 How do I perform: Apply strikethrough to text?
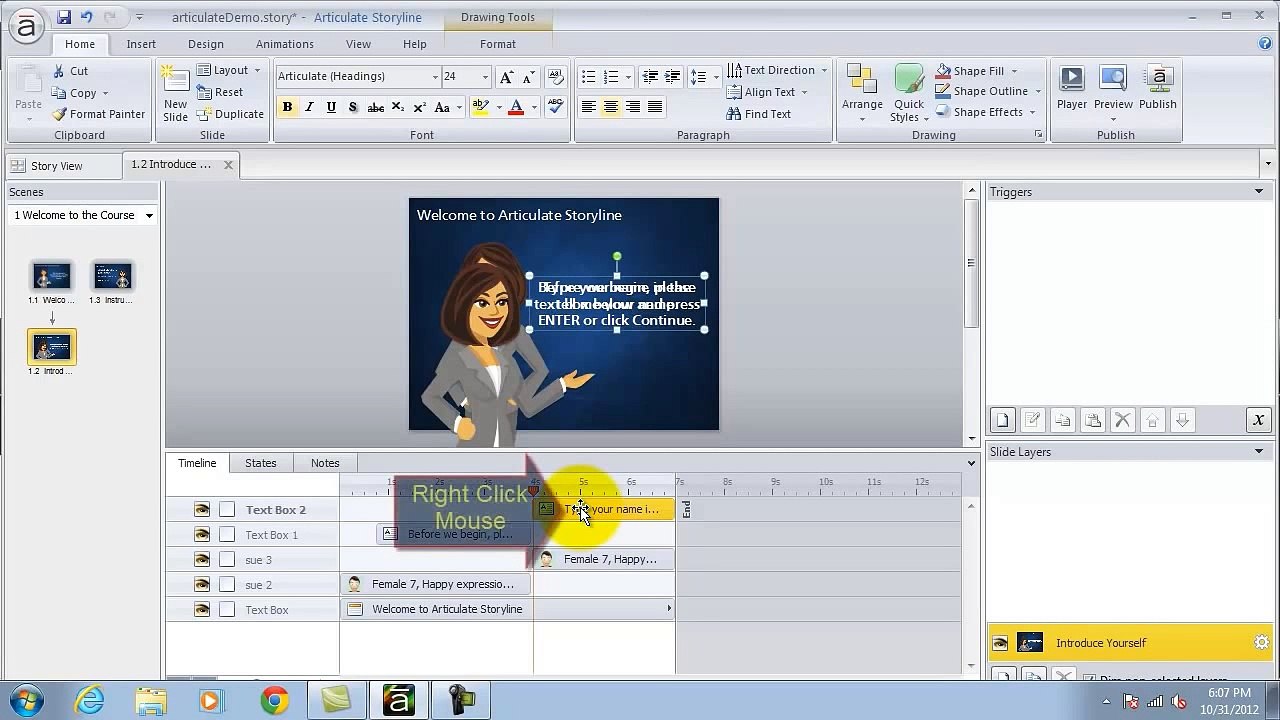376,107
